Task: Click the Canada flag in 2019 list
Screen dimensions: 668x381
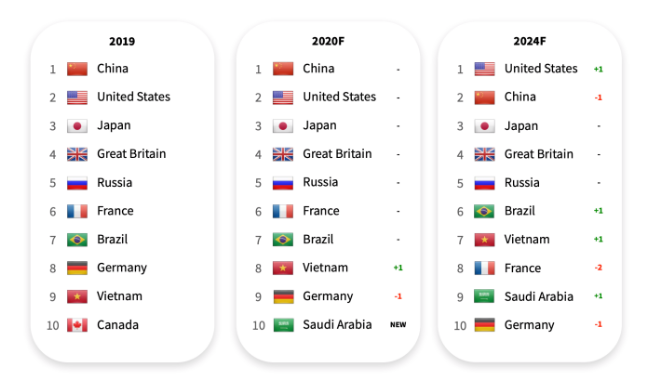Action: [x=77, y=325]
